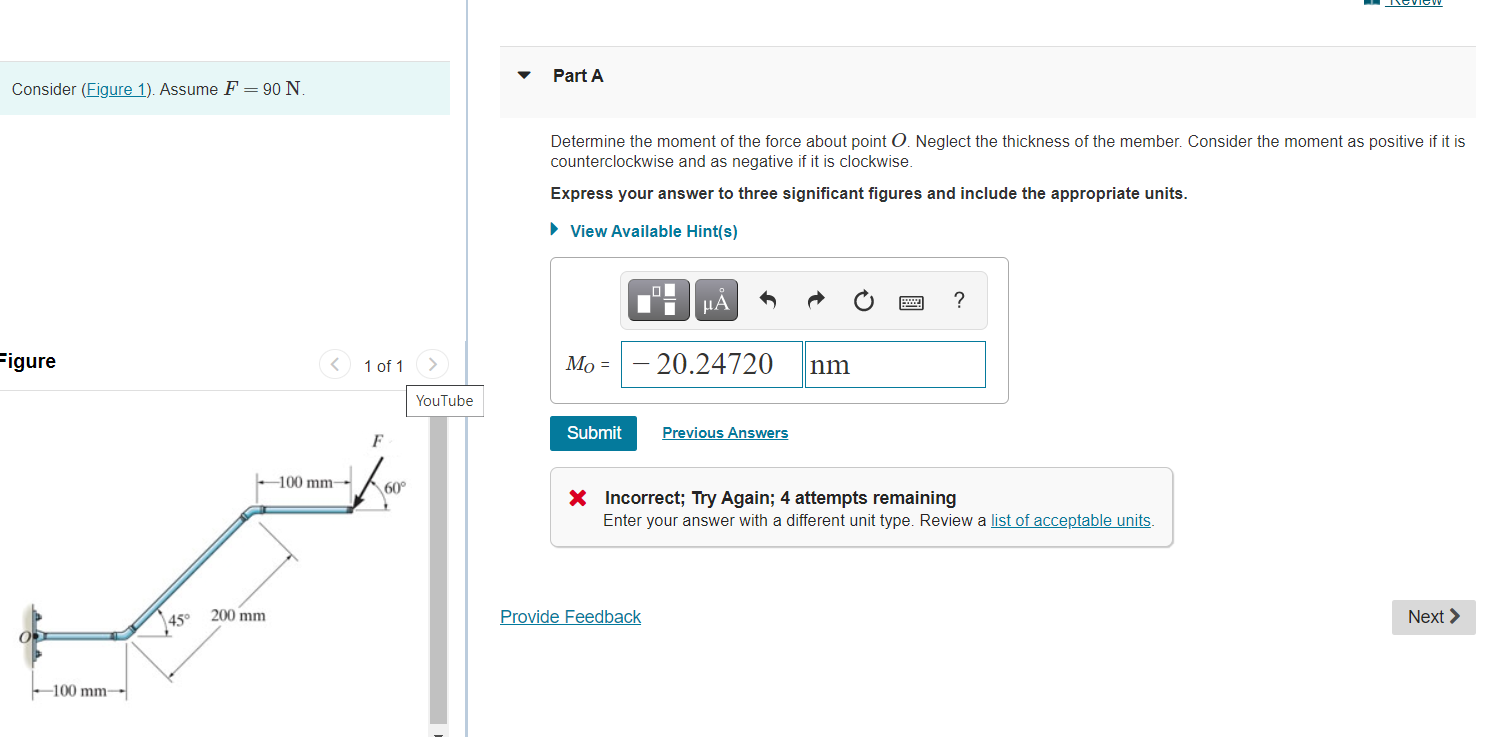Advance with the Next button
This screenshot has height=737, width=1510.
coord(1432,617)
